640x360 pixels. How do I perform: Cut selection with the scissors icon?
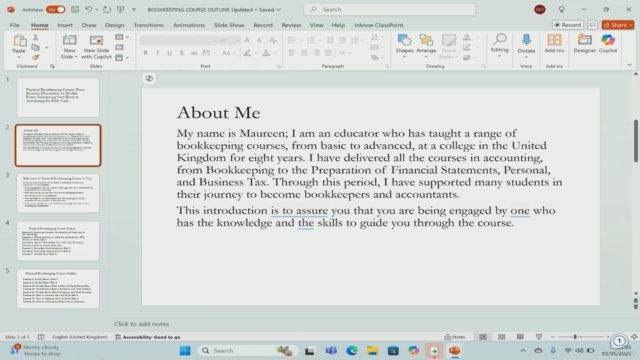tap(36, 38)
